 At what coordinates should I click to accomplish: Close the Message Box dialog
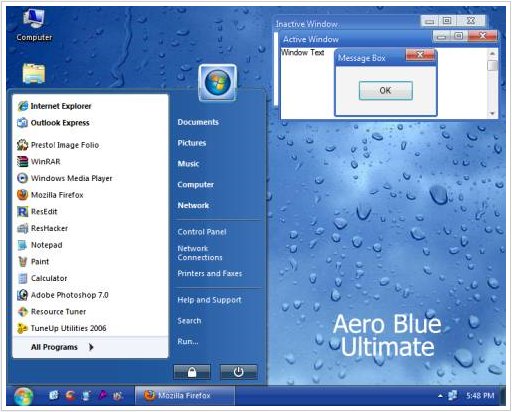click(420, 55)
